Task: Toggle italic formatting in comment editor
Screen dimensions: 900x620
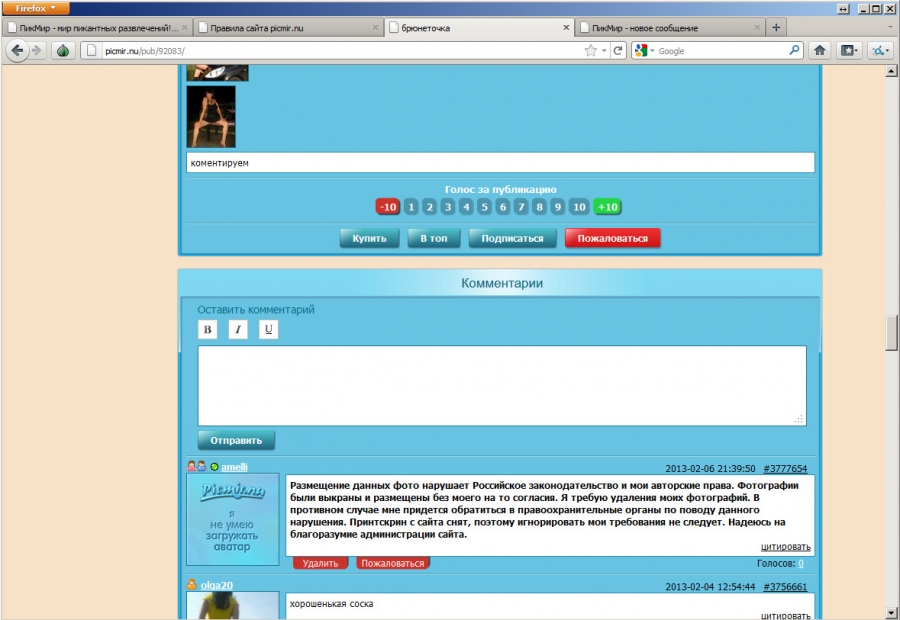Action: click(238, 330)
